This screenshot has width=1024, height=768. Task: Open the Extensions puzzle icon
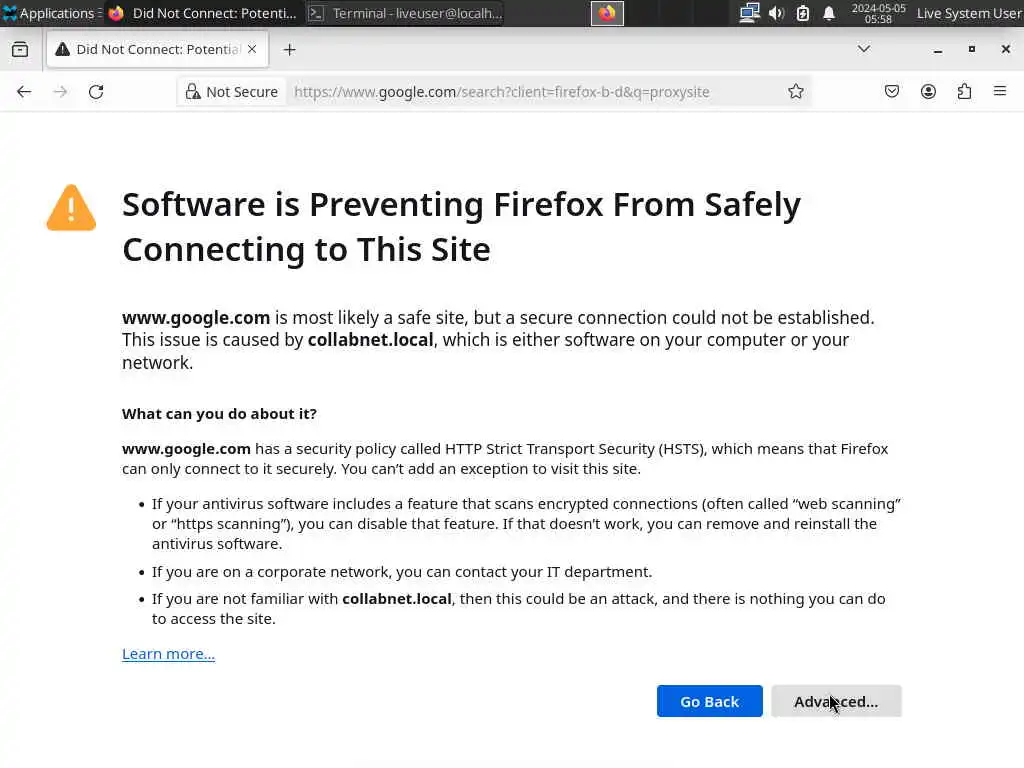tap(964, 92)
